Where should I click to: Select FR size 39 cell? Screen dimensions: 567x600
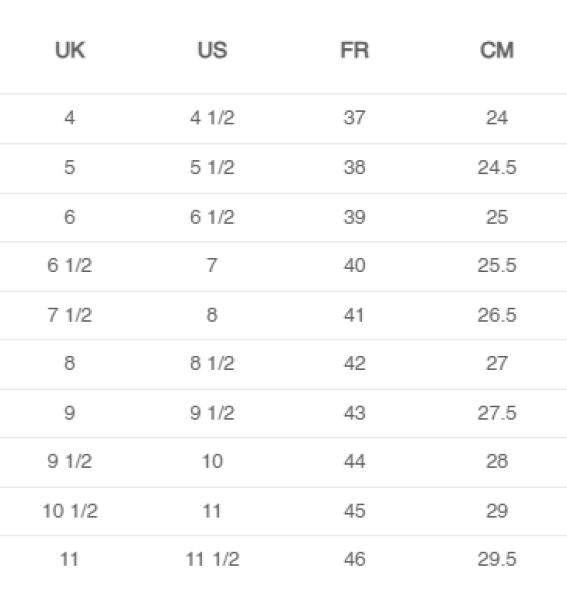click(x=355, y=217)
